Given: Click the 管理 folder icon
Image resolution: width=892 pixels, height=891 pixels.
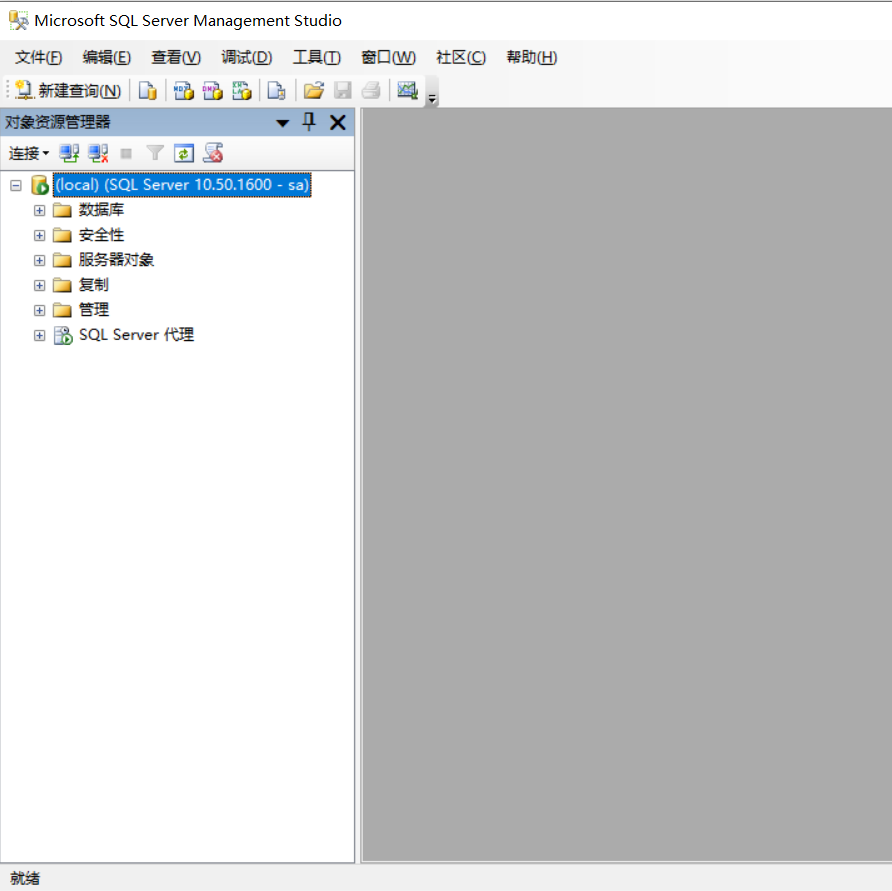Looking at the screenshot, I should click(62, 310).
